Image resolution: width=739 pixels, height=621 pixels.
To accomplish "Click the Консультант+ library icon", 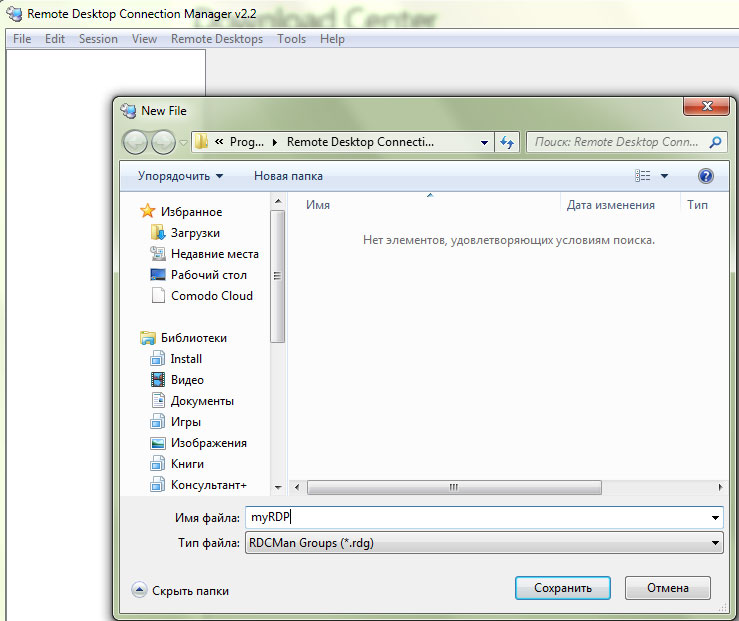I will (157, 484).
